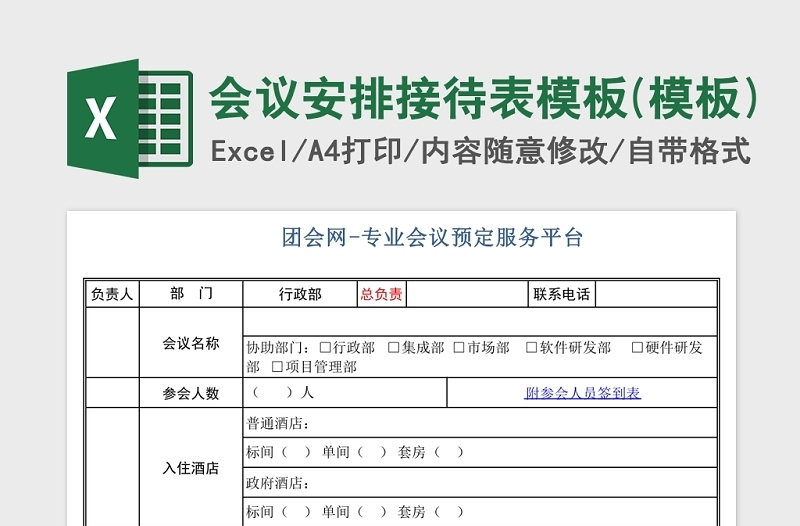Click the room-count row under 普通酒店
This screenshot has width=800, height=526.
pyautogui.click(x=480, y=453)
